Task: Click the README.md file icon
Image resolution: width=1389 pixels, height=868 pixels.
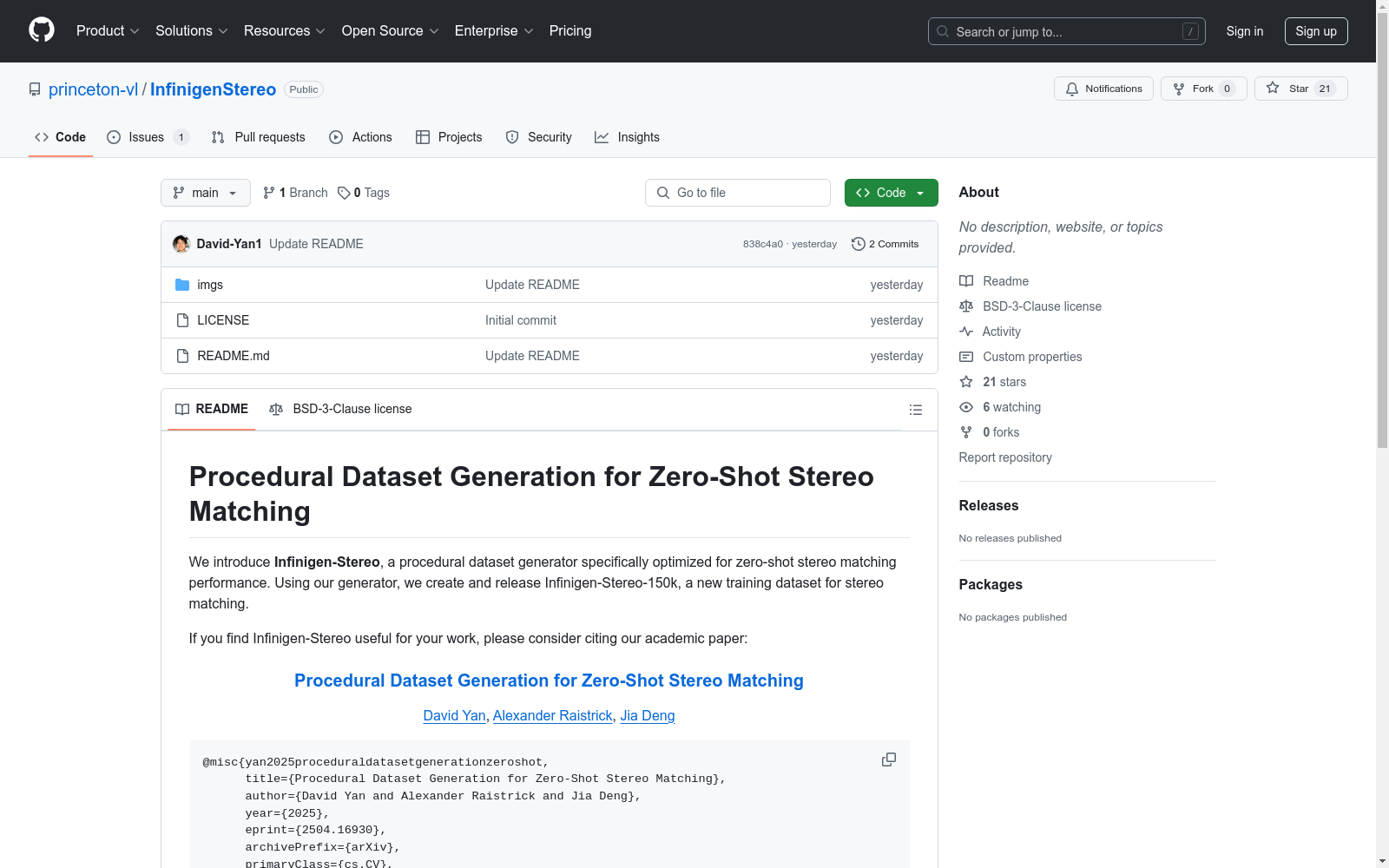Action: 182,356
